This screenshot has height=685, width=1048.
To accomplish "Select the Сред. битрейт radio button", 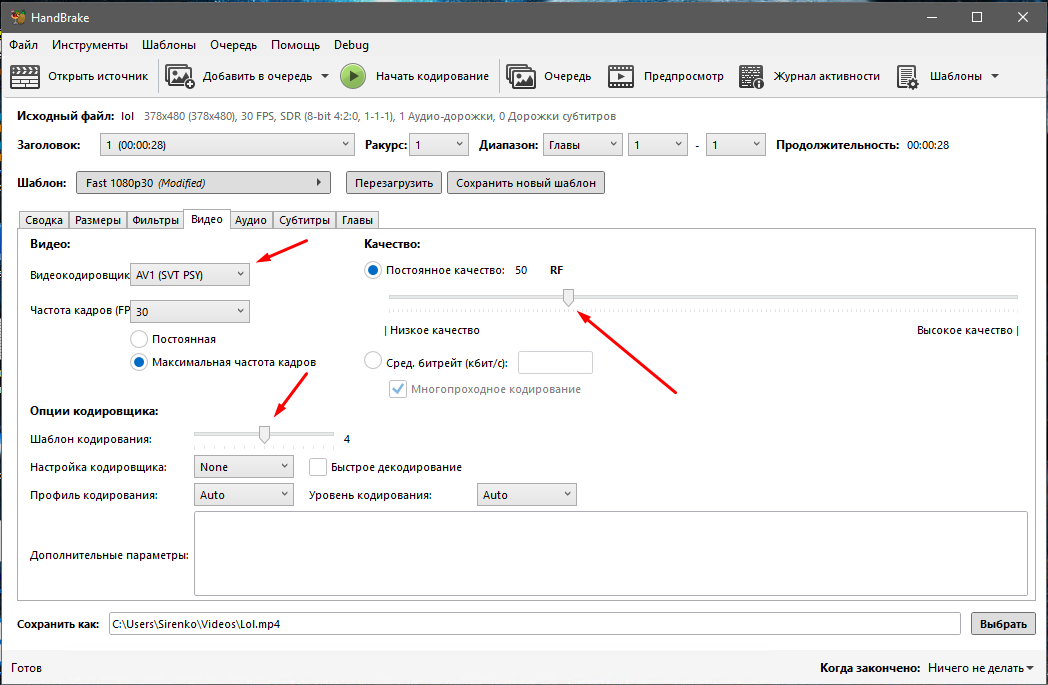I will [373, 362].
